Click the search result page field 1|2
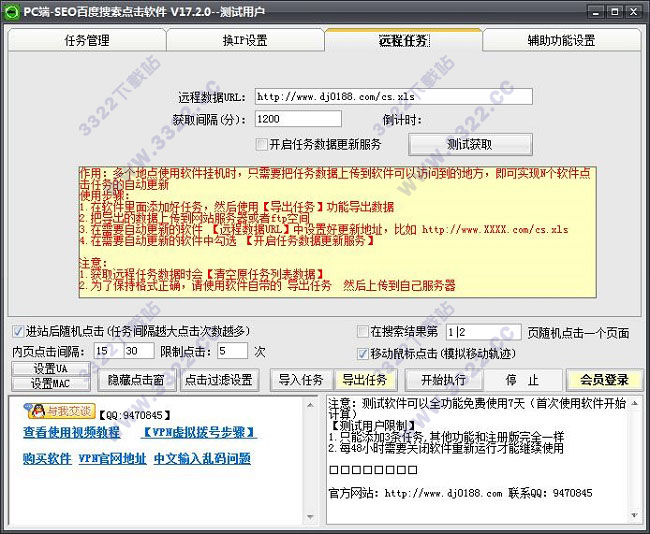The image size is (650, 534). coord(483,332)
